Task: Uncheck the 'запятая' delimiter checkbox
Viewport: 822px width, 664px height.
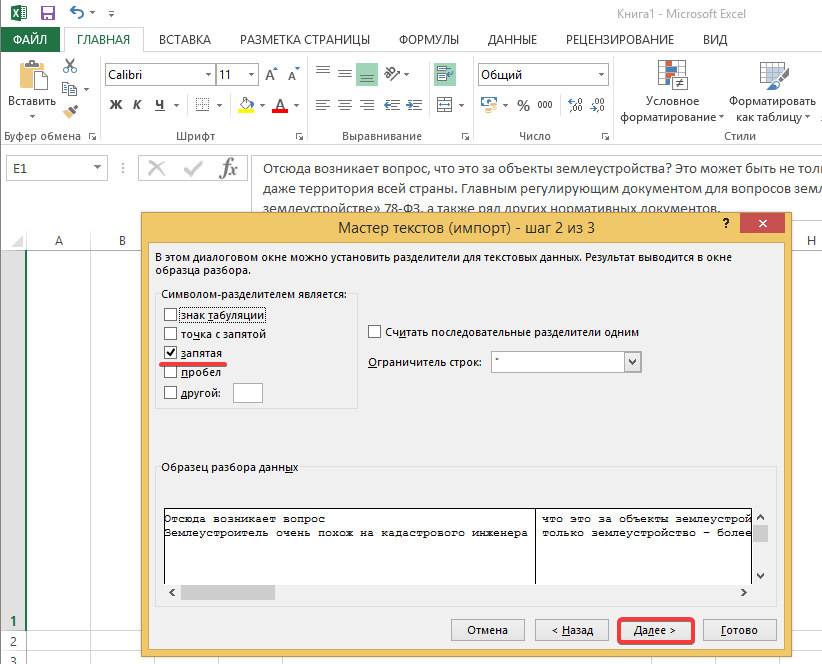Action: pyautogui.click(x=171, y=354)
